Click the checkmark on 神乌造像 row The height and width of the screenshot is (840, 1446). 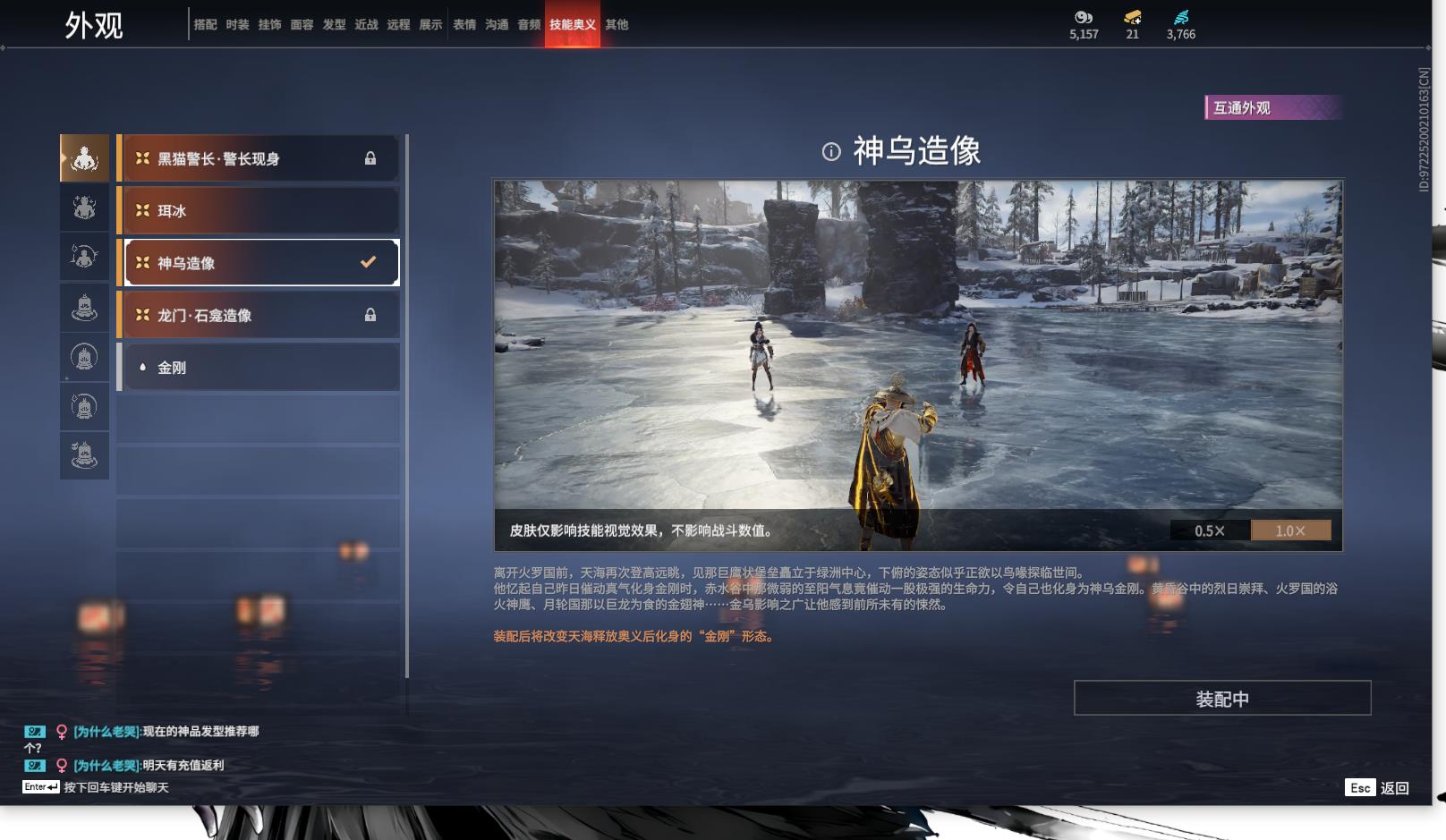pos(368,262)
